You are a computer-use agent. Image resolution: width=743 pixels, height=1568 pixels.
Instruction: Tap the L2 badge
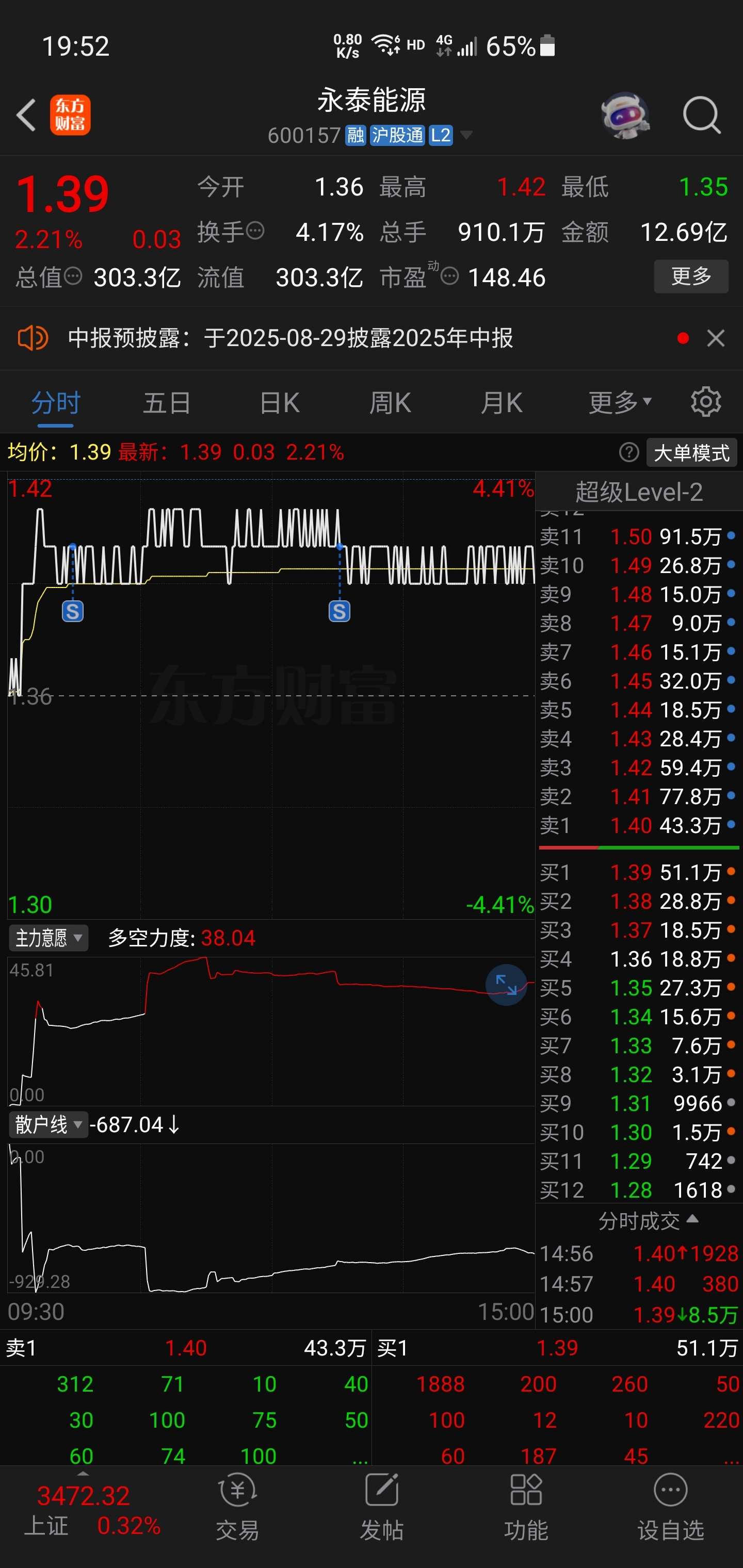pos(441,135)
